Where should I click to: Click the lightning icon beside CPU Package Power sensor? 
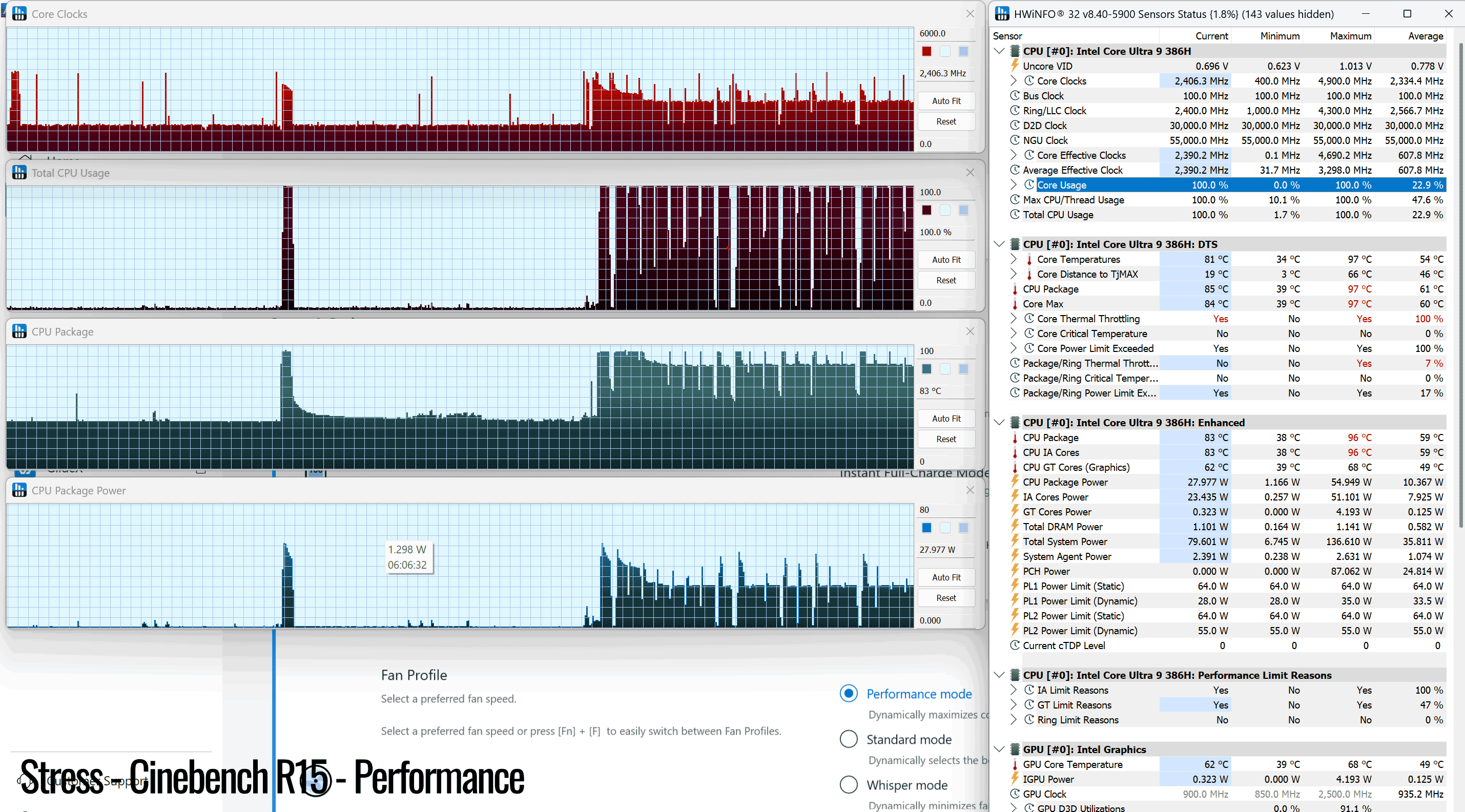tap(1015, 482)
